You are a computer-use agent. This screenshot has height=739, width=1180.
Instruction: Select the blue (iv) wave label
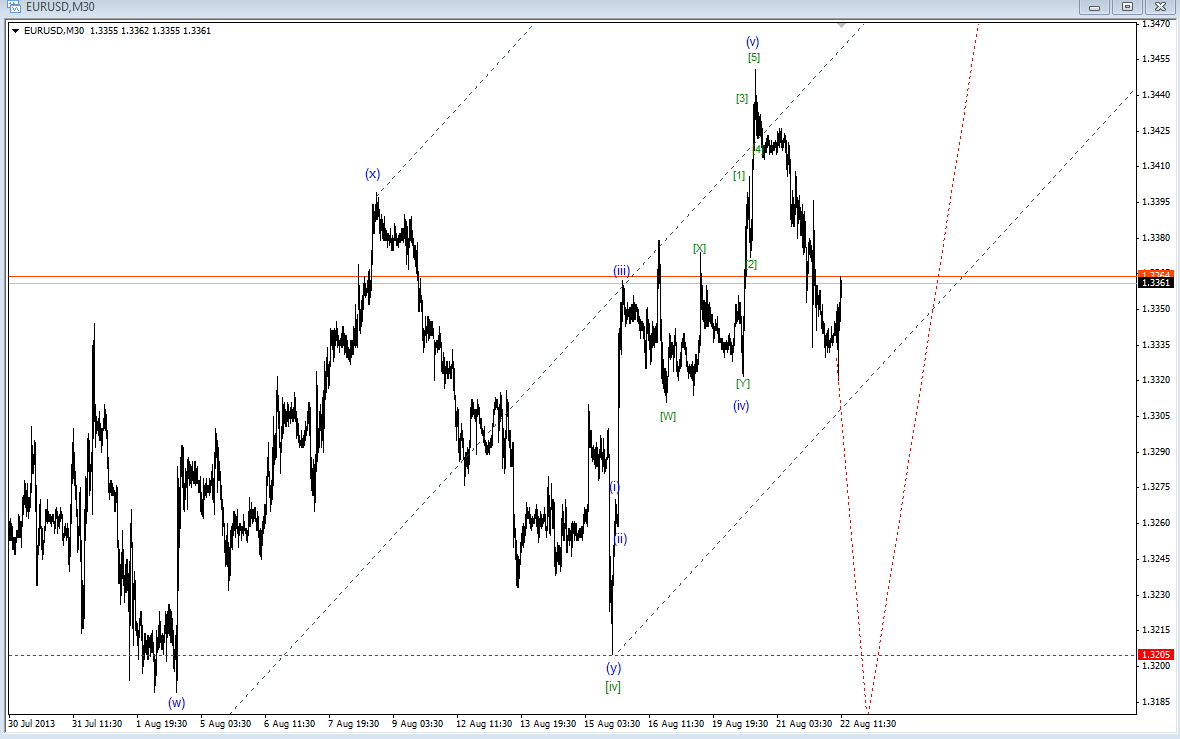(741, 406)
